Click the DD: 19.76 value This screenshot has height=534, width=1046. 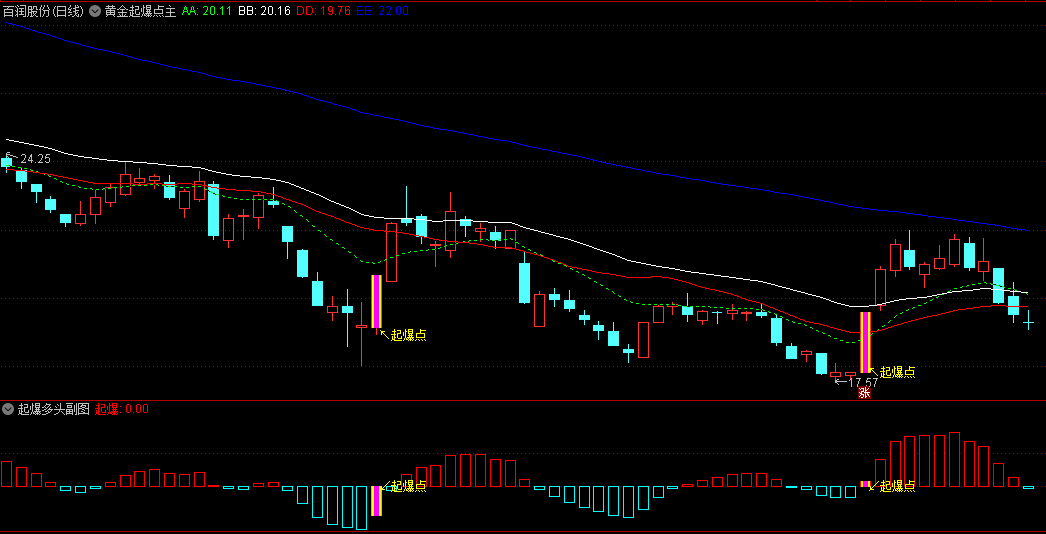[324, 11]
